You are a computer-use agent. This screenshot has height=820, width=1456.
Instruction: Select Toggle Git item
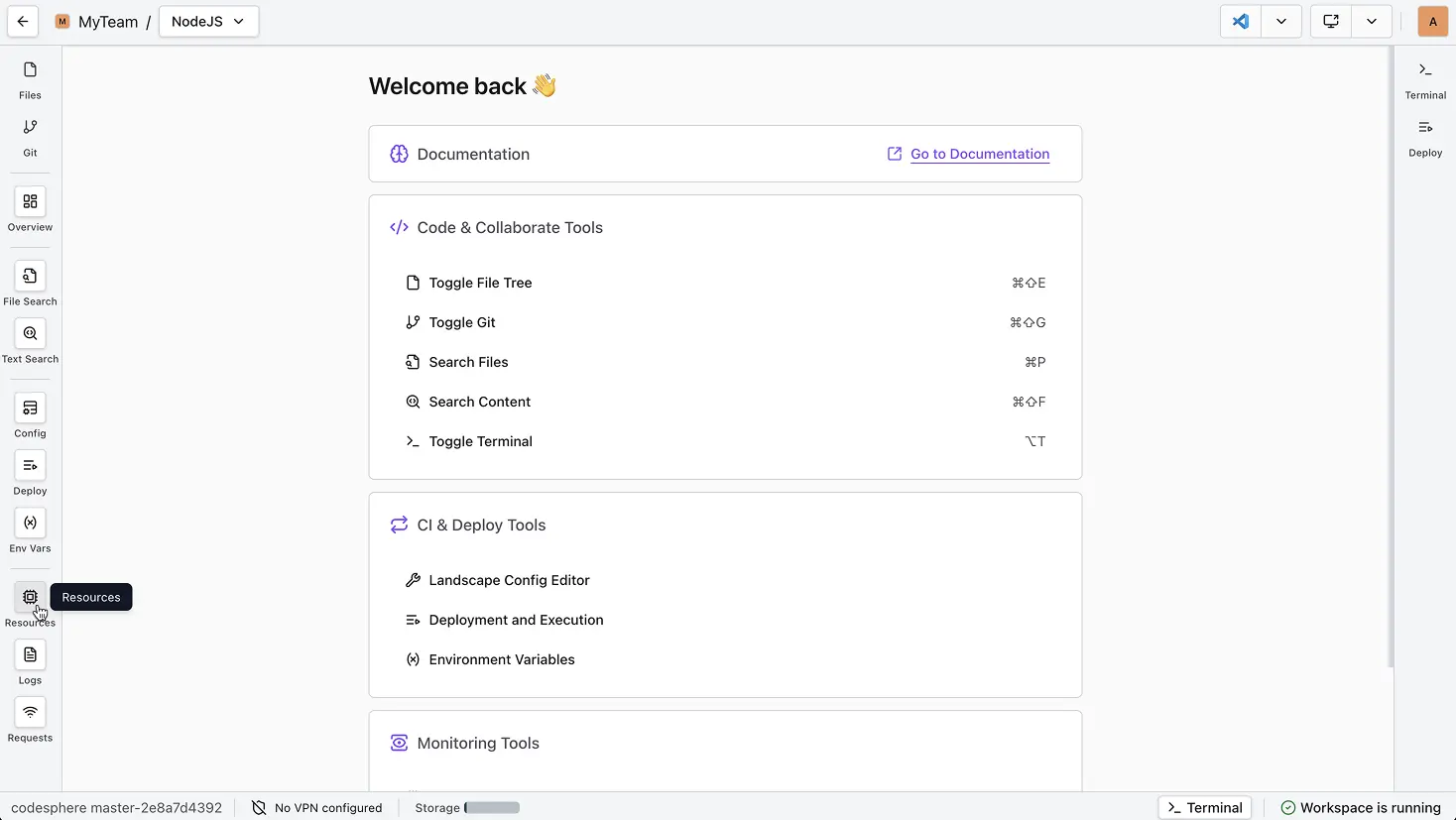click(x=725, y=323)
